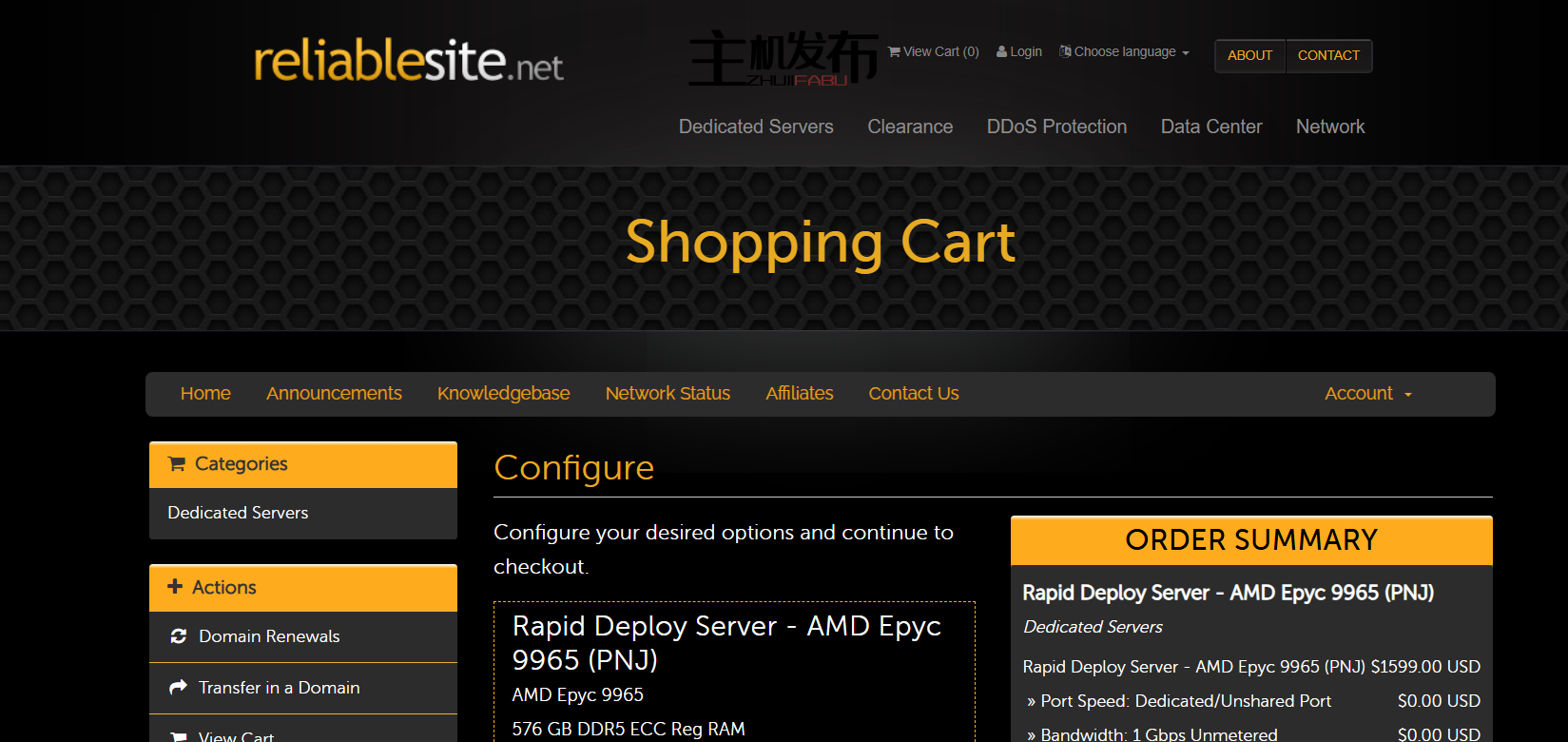Click the plus icon next to Actions
This screenshot has height=742, width=1568.
tap(175, 587)
